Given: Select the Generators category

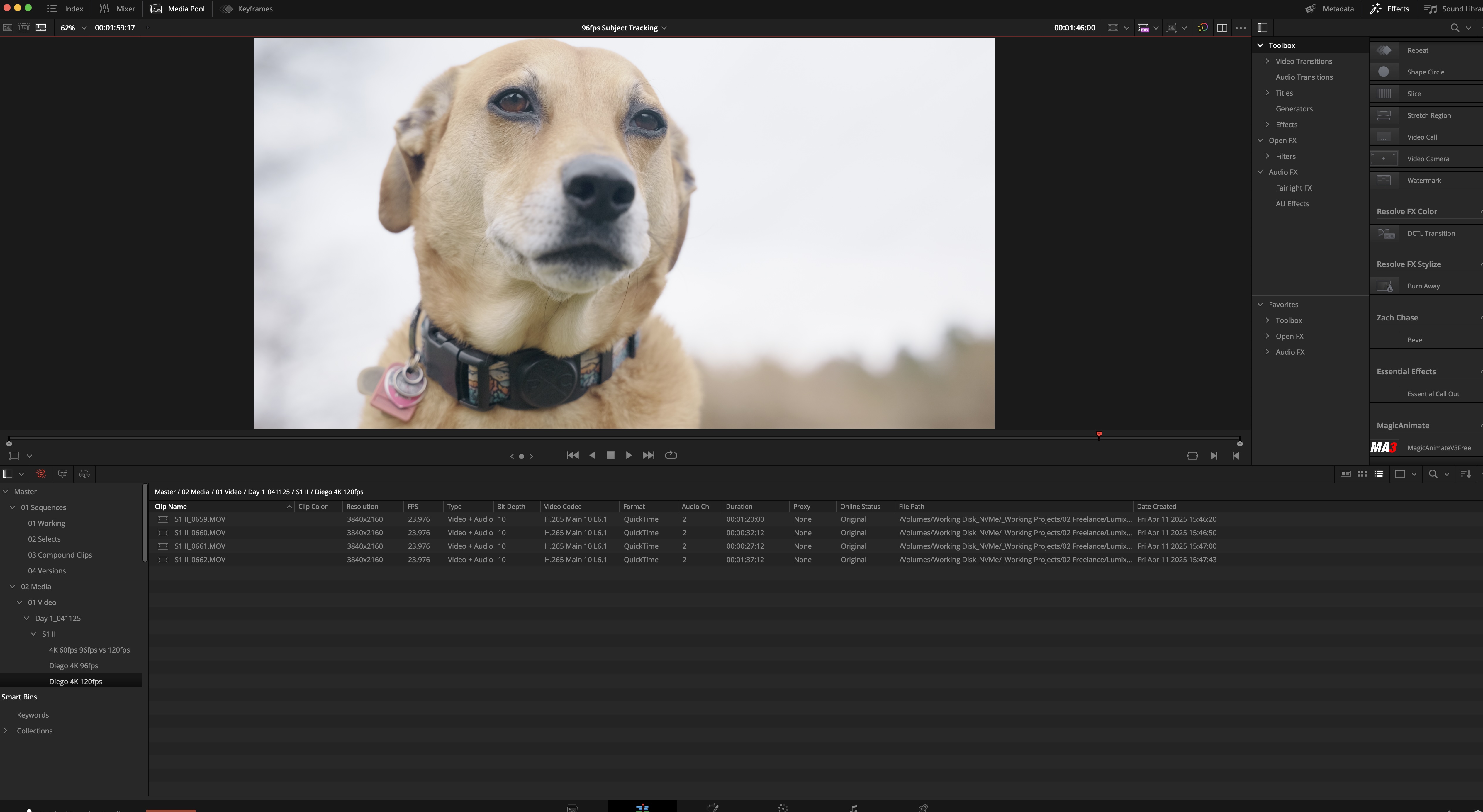Looking at the screenshot, I should coord(1294,109).
